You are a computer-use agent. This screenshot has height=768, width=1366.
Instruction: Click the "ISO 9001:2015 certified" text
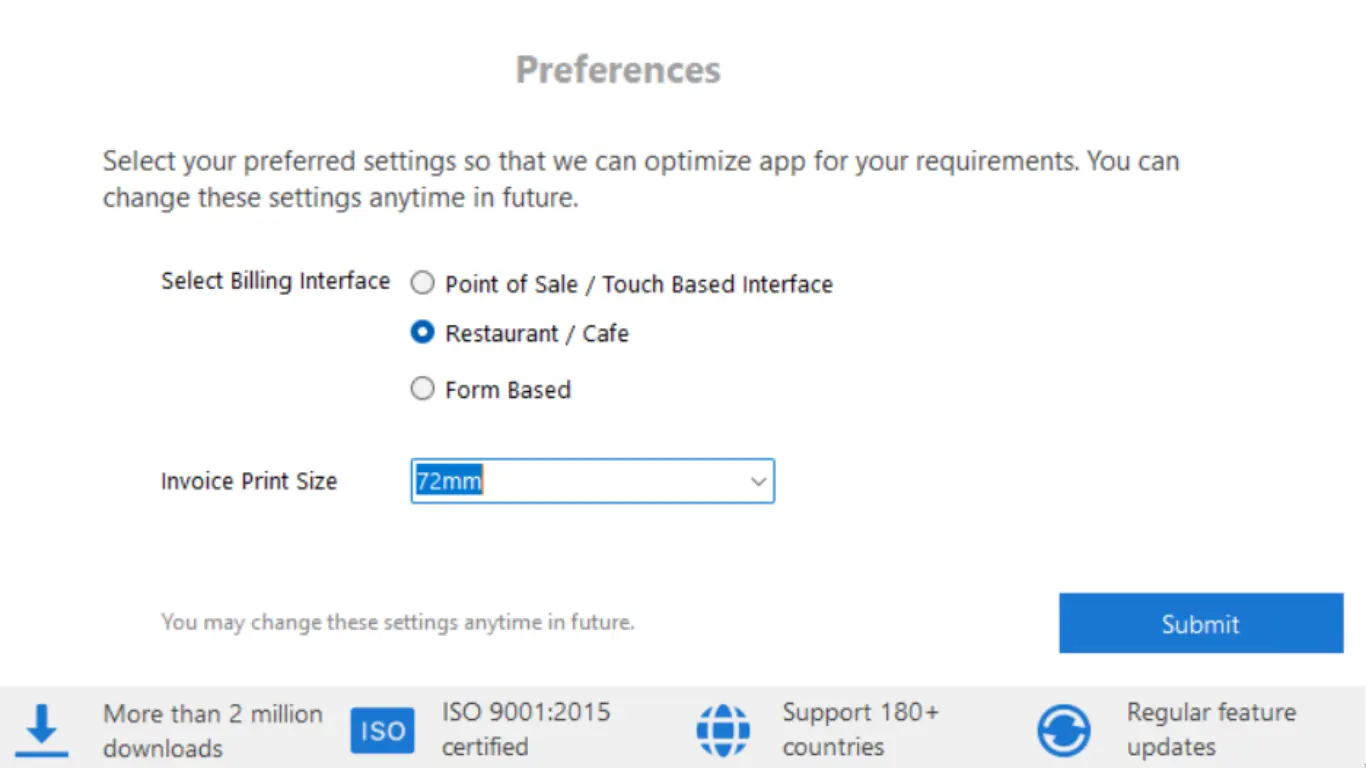(526, 730)
